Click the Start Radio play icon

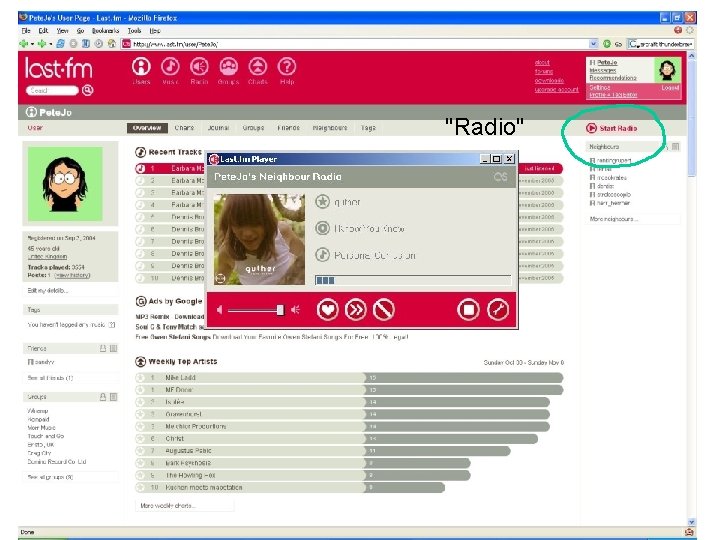tap(591, 128)
